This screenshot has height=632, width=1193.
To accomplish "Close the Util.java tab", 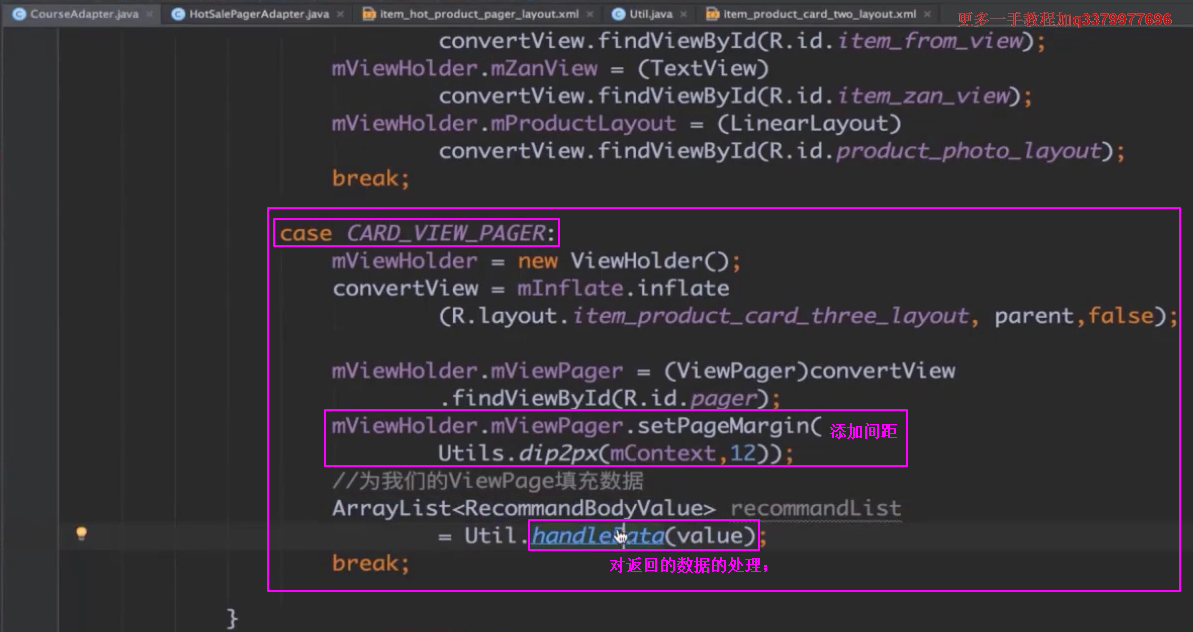I will coord(684,14).
